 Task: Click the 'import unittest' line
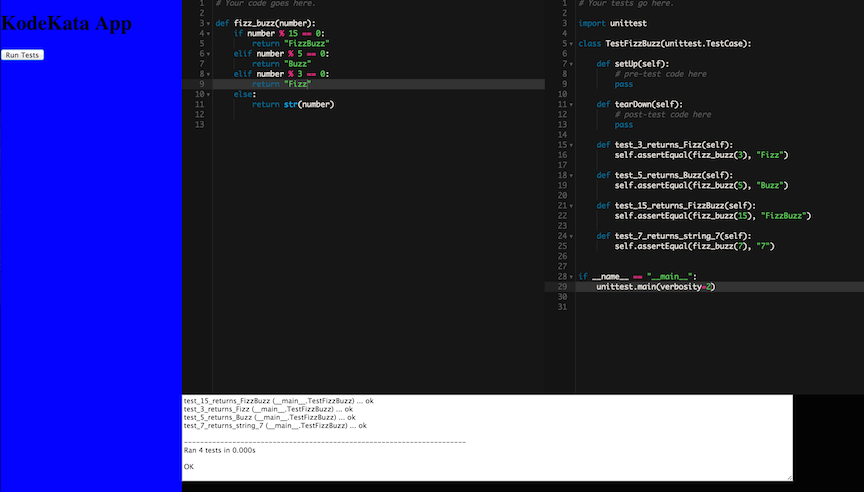612,23
